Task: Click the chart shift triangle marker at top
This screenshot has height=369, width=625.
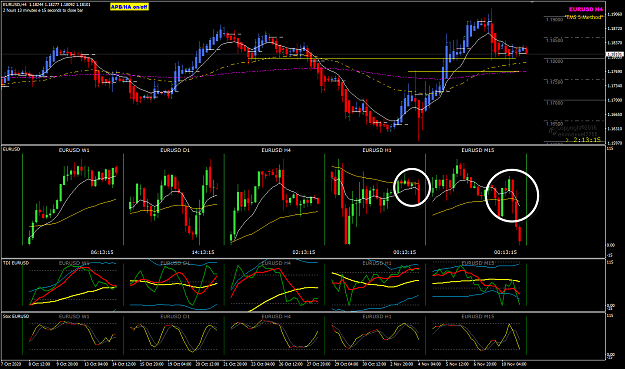Action: 532,2
